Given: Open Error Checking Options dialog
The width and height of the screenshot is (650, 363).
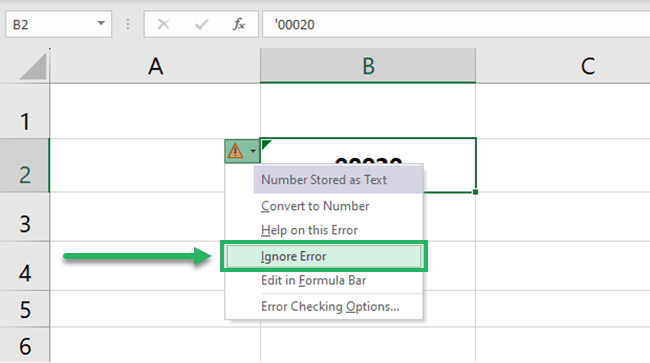Looking at the screenshot, I should 330,307.
